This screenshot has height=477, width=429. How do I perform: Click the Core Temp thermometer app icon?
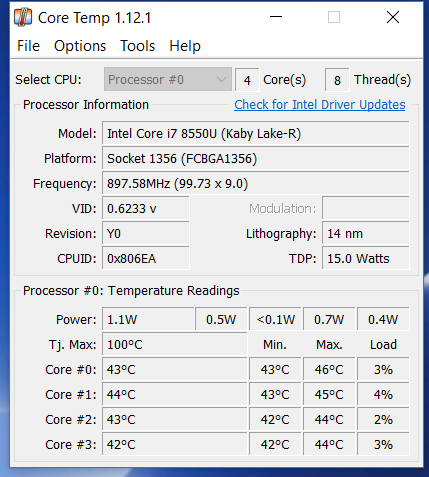[23, 17]
